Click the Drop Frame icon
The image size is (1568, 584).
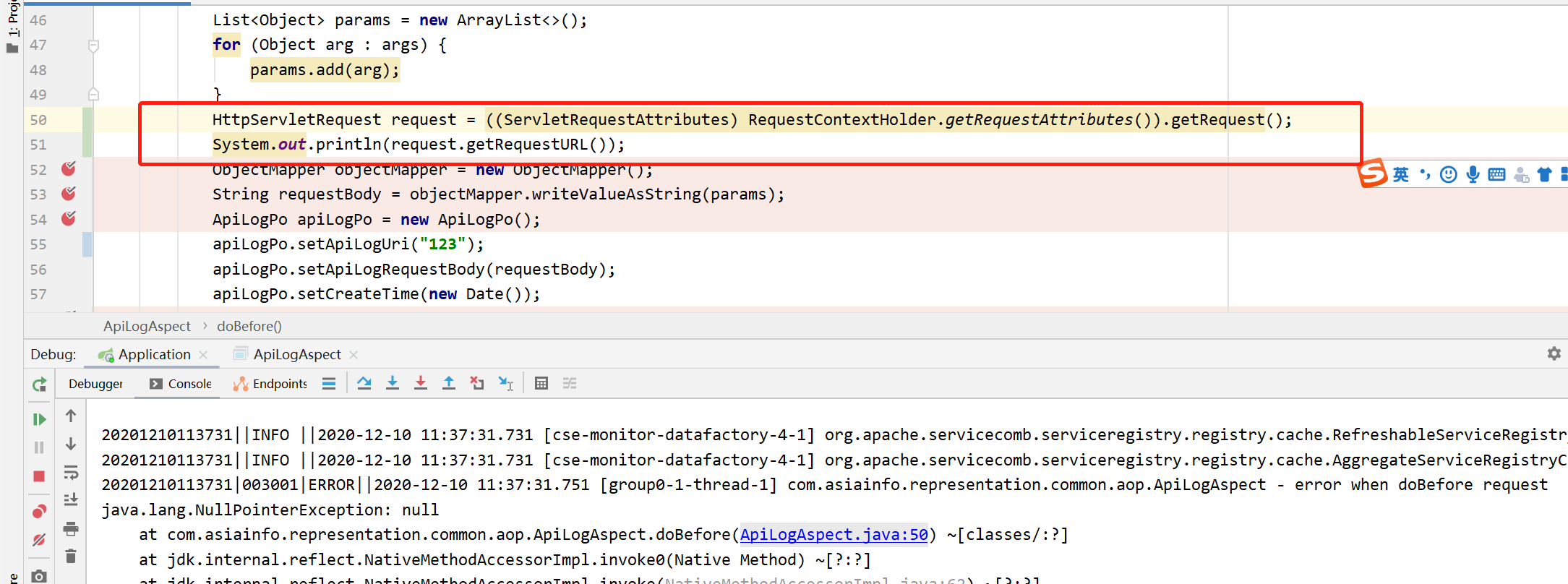click(477, 384)
